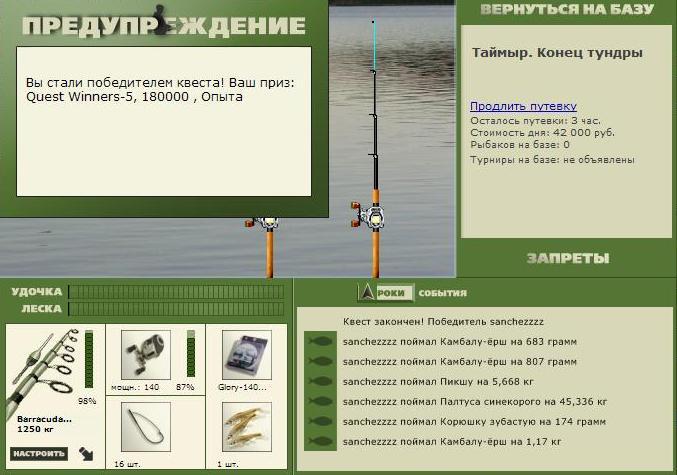The width and height of the screenshot is (677, 475).
Task: Click fish icon for Камбалу-ёрш 683 грамм
Action: pos(320,342)
